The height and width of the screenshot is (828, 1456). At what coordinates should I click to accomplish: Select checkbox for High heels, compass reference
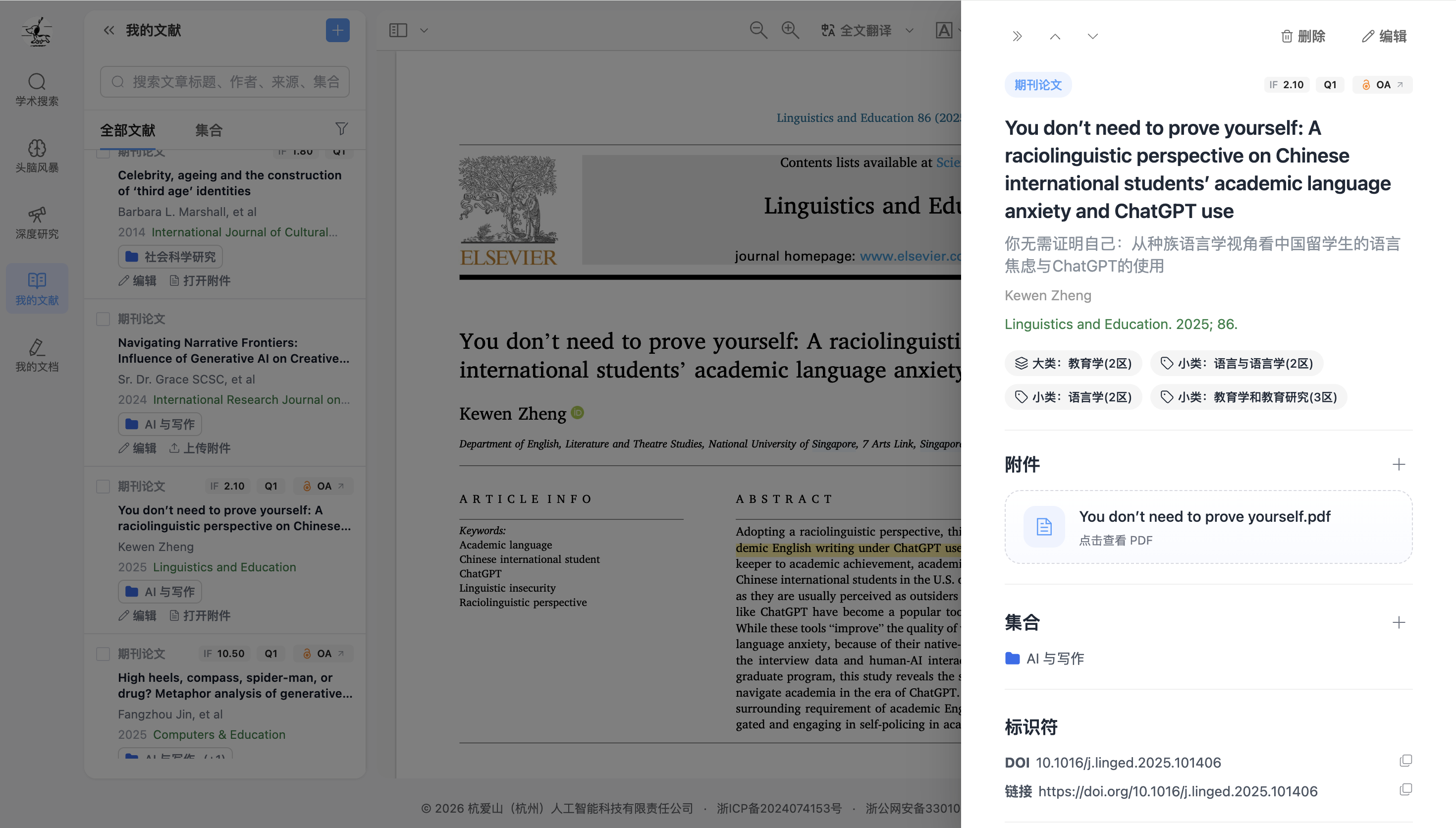pyautogui.click(x=103, y=654)
